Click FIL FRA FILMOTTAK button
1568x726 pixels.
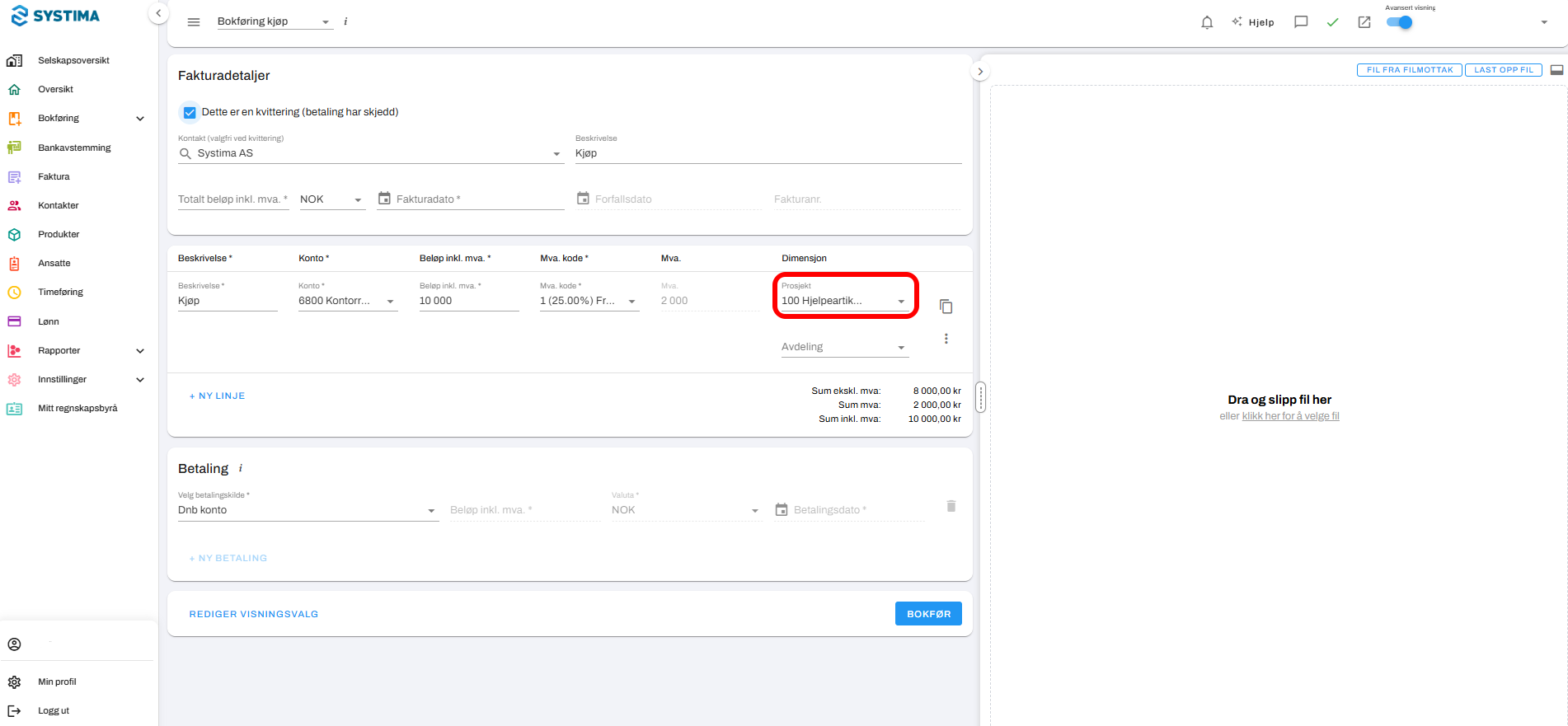click(1410, 70)
